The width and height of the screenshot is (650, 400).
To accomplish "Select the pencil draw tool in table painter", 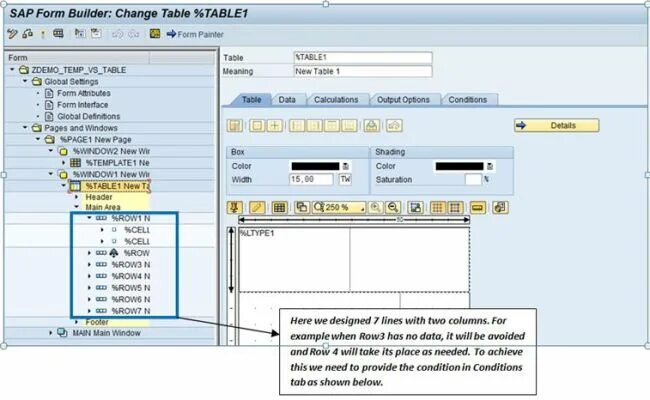I will (257, 207).
